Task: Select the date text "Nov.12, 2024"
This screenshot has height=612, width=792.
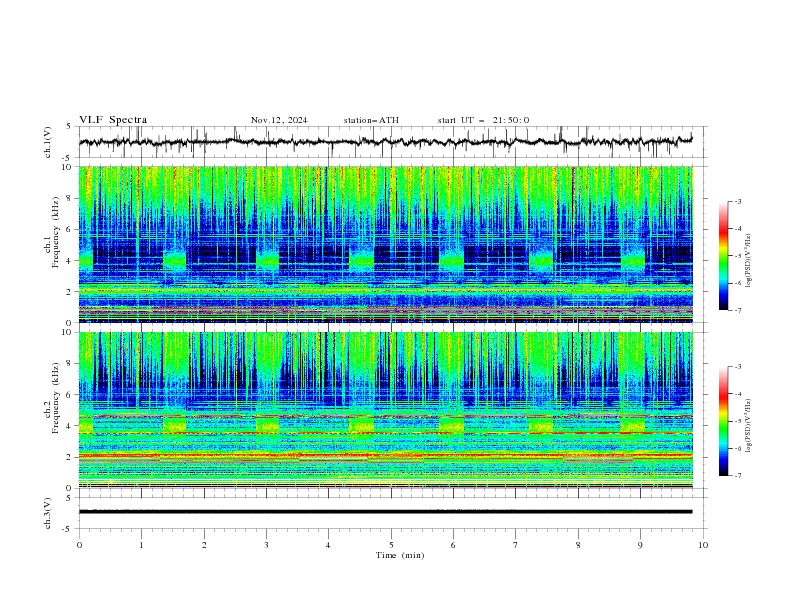Action: point(279,120)
